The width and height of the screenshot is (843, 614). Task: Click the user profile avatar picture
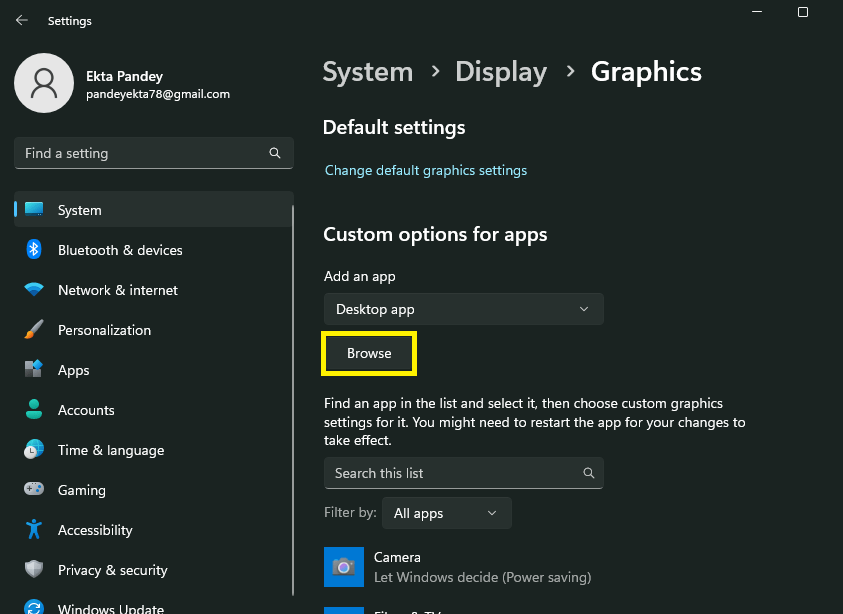tap(43, 83)
